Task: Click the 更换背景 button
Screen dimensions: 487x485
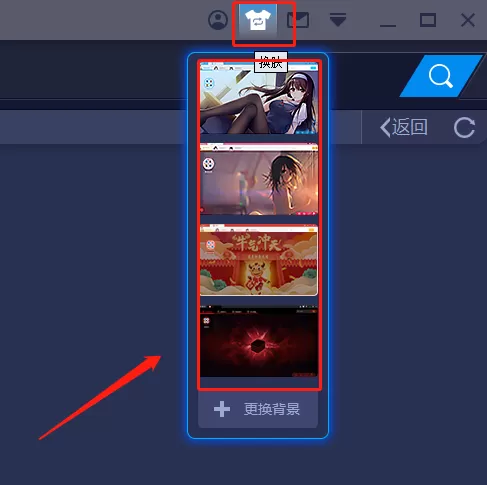Action: click(x=258, y=409)
